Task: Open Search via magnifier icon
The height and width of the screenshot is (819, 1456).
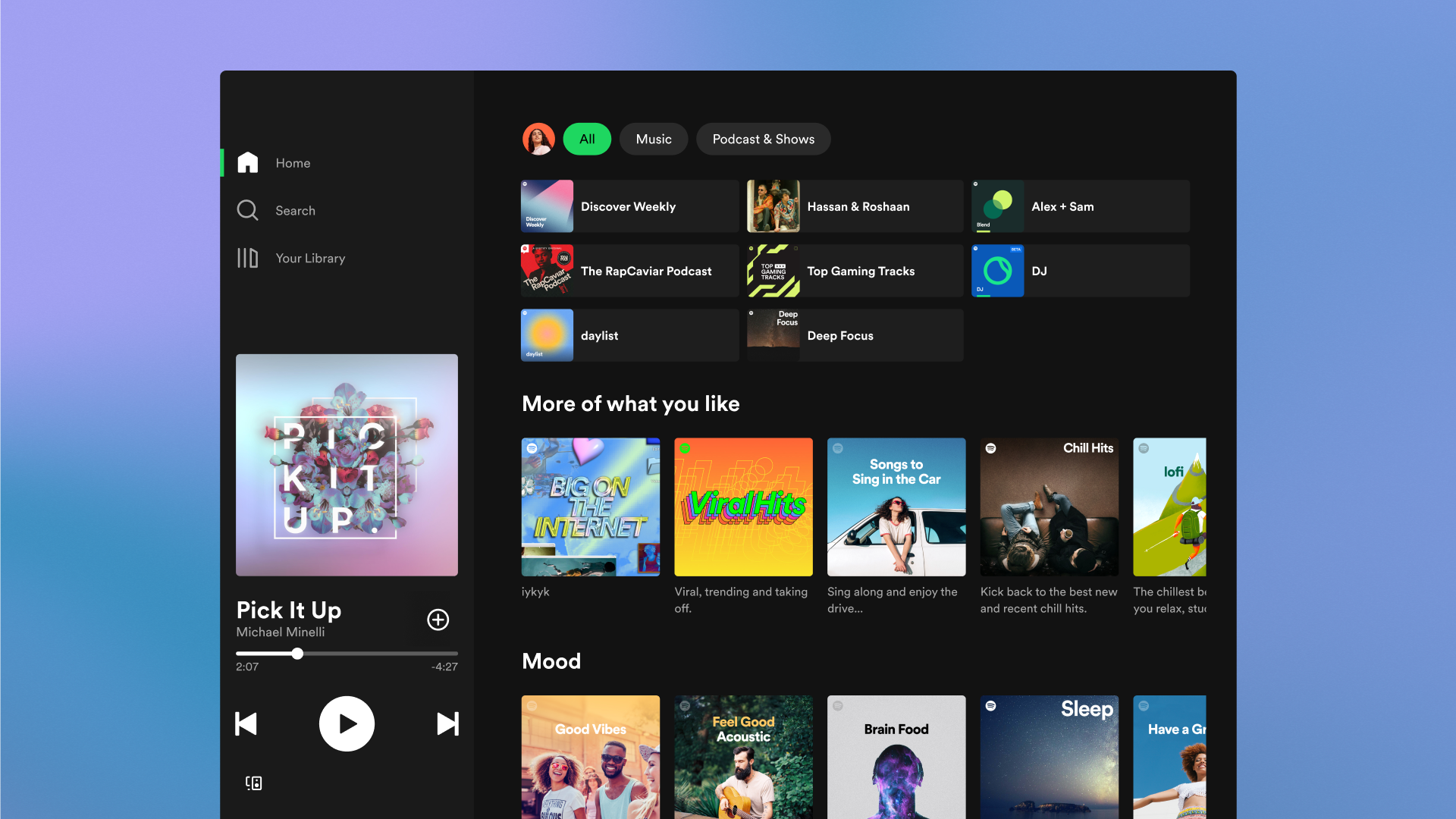Action: [248, 210]
